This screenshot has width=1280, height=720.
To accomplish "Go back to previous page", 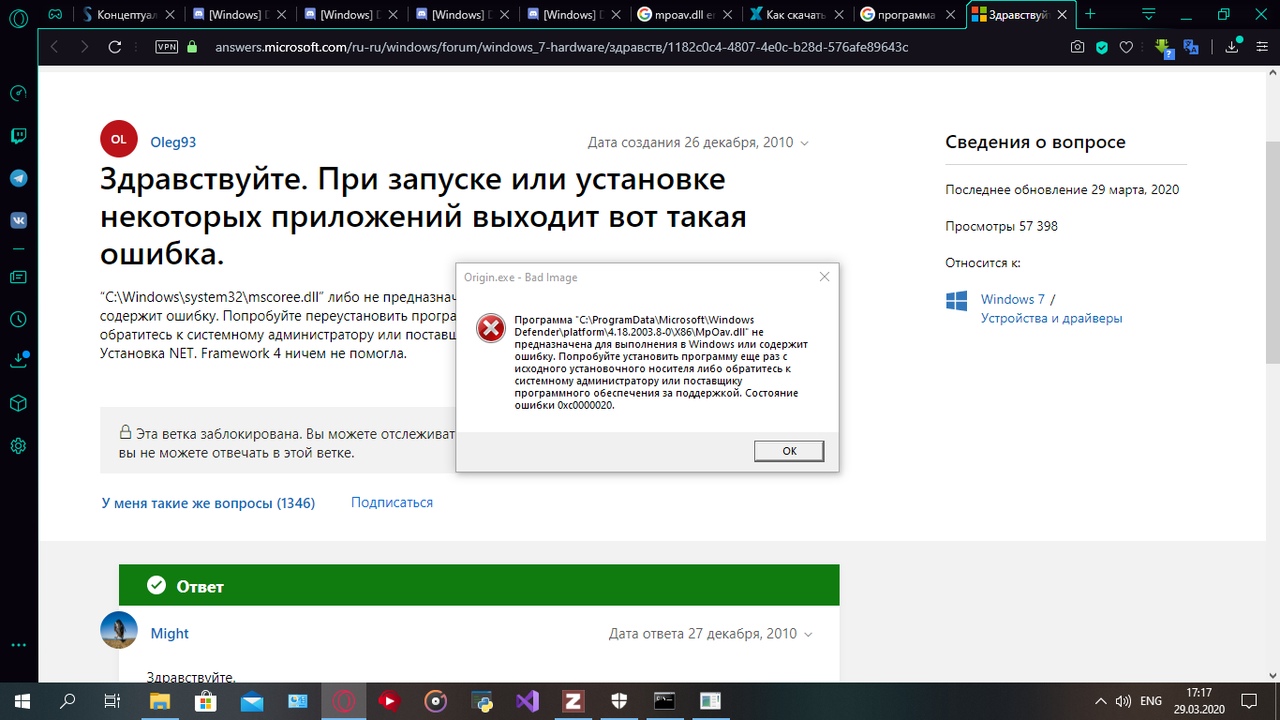I will click(54, 47).
